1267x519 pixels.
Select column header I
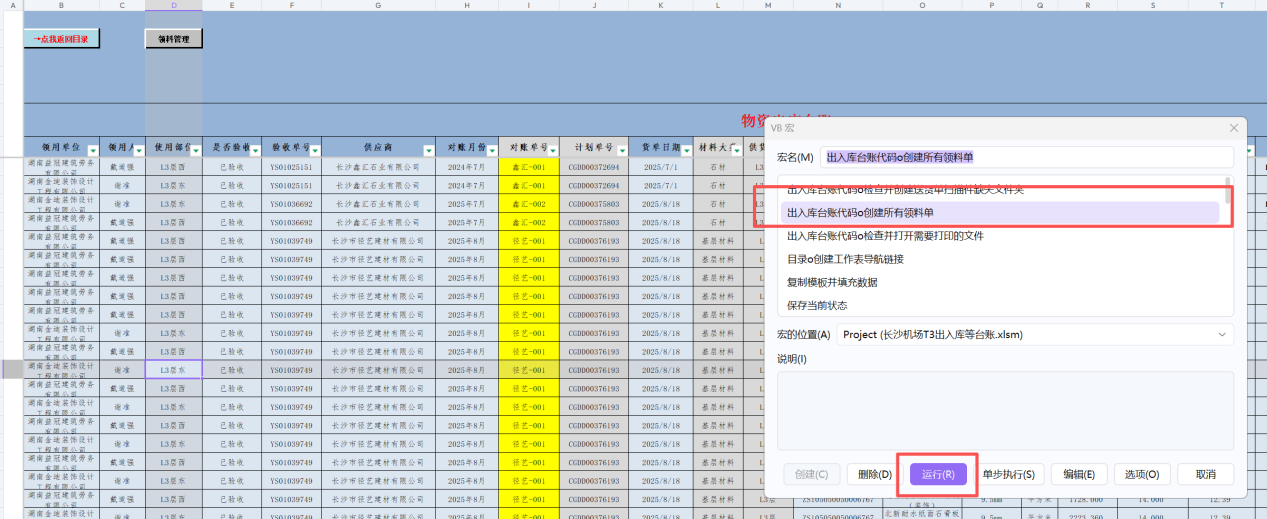(x=529, y=6)
